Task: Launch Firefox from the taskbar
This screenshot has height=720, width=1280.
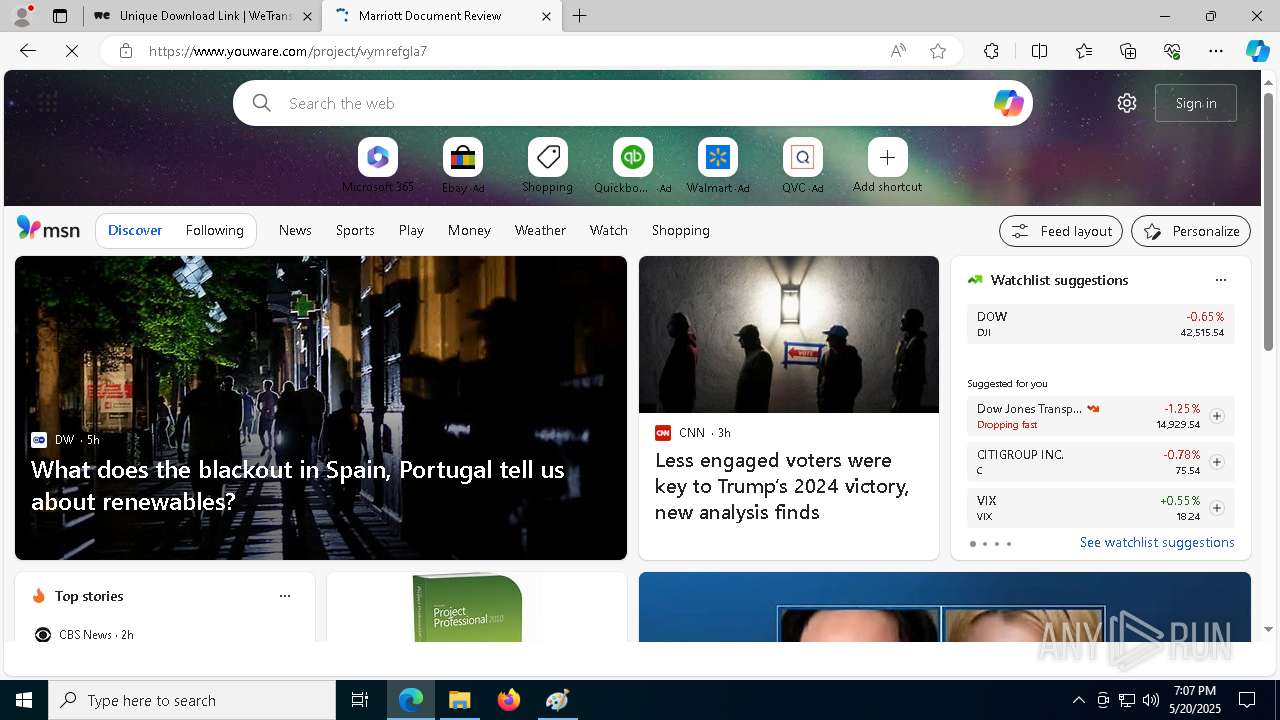Action: coord(509,700)
